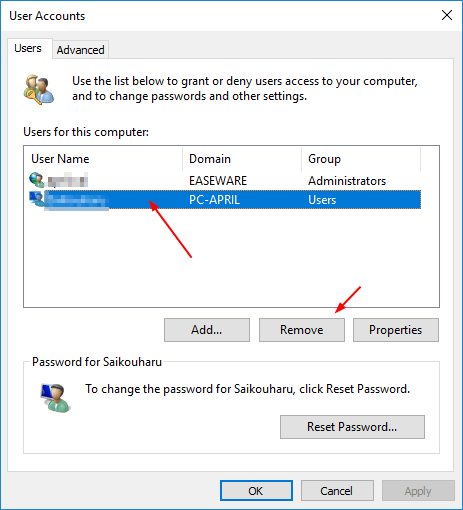Sort by the Group column header
Screen dimensions: 463x510
[361, 159]
